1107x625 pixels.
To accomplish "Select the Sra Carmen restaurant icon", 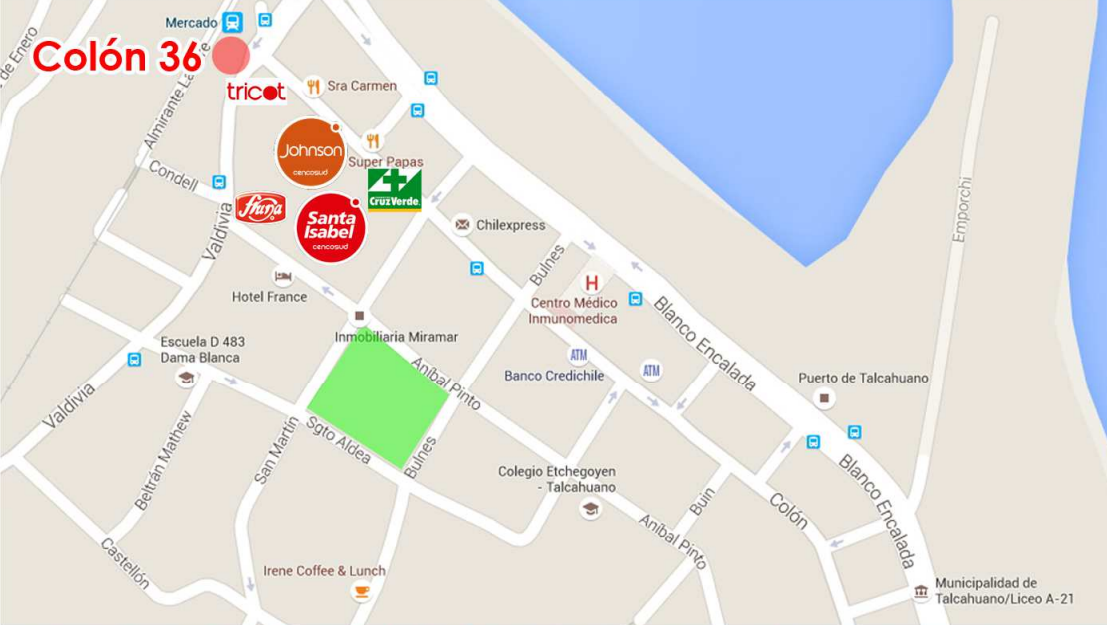I will coord(313,86).
